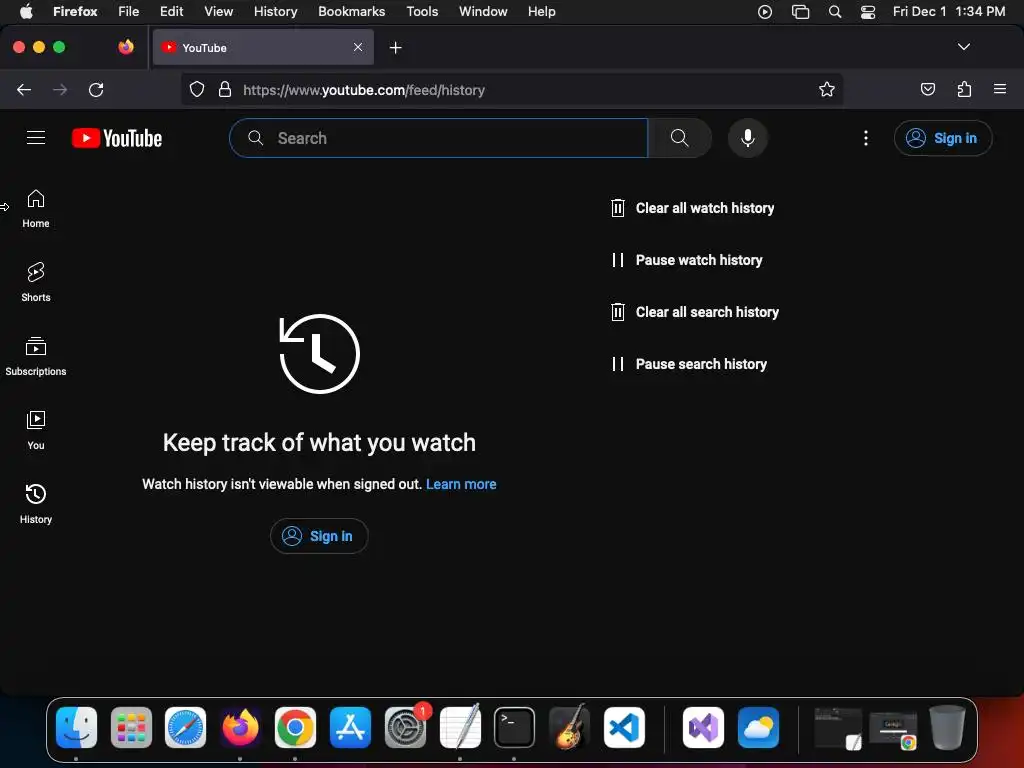Open YouTube settings three-dot menu
Screen dimensions: 1024x768
point(865,138)
